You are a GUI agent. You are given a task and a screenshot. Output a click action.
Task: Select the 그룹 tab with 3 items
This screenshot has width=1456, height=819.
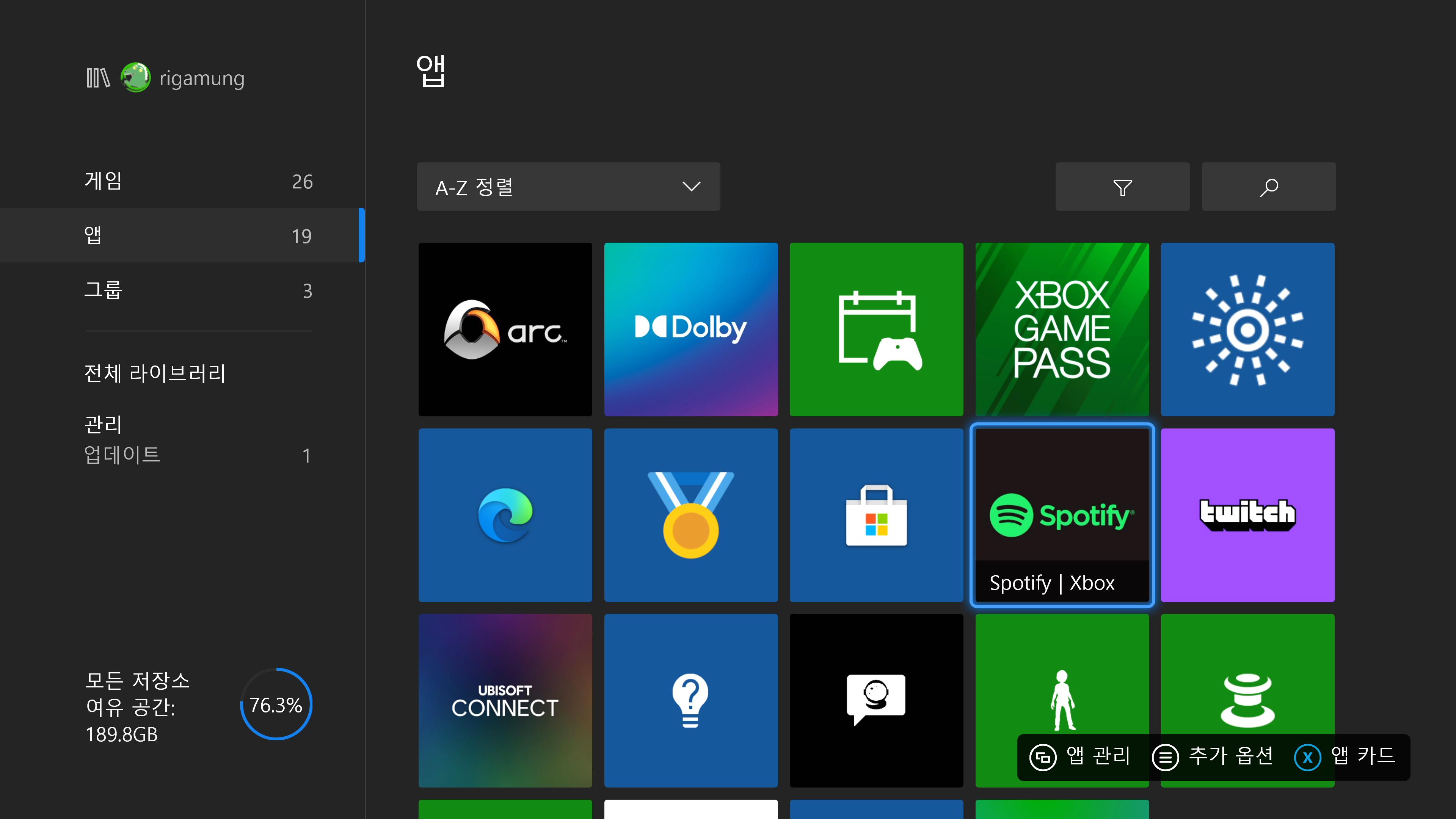click(182, 290)
